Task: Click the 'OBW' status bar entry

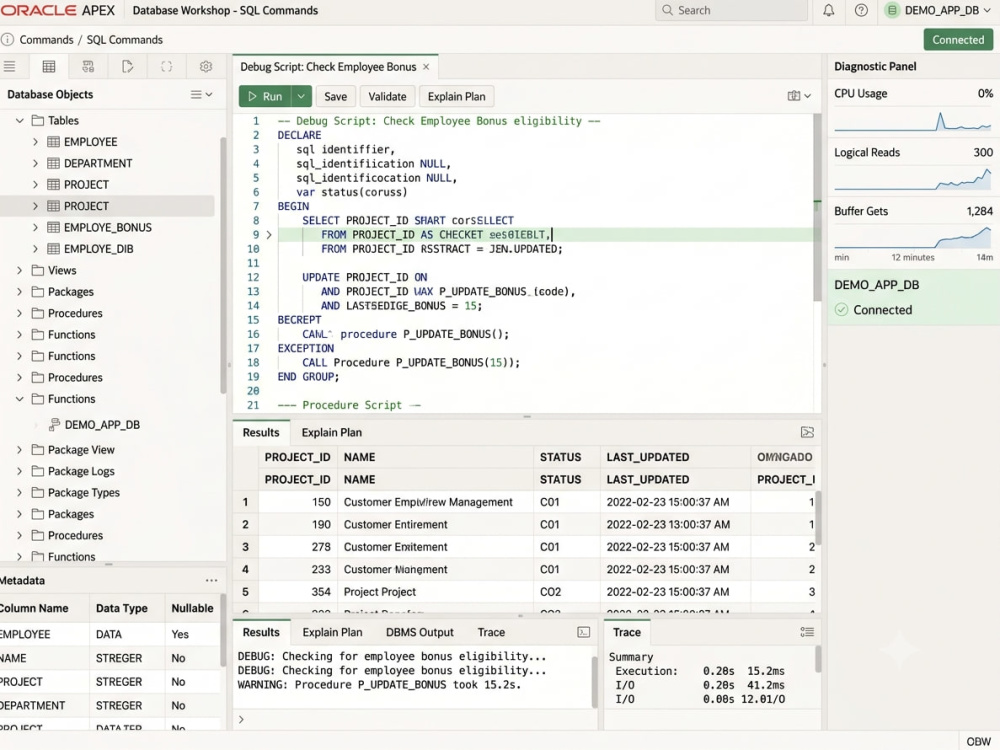Action: tap(978, 742)
